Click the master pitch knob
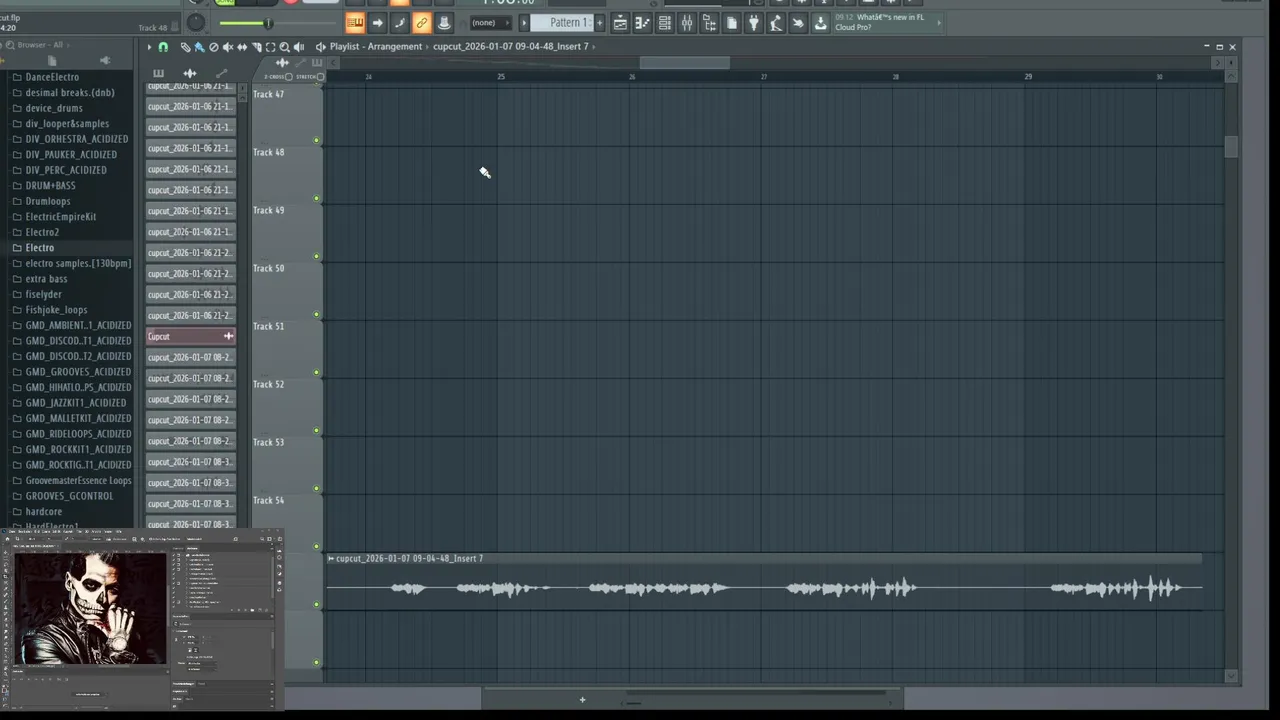The width and height of the screenshot is (1280, 720). pyautogui.click(x=196, y=22)
